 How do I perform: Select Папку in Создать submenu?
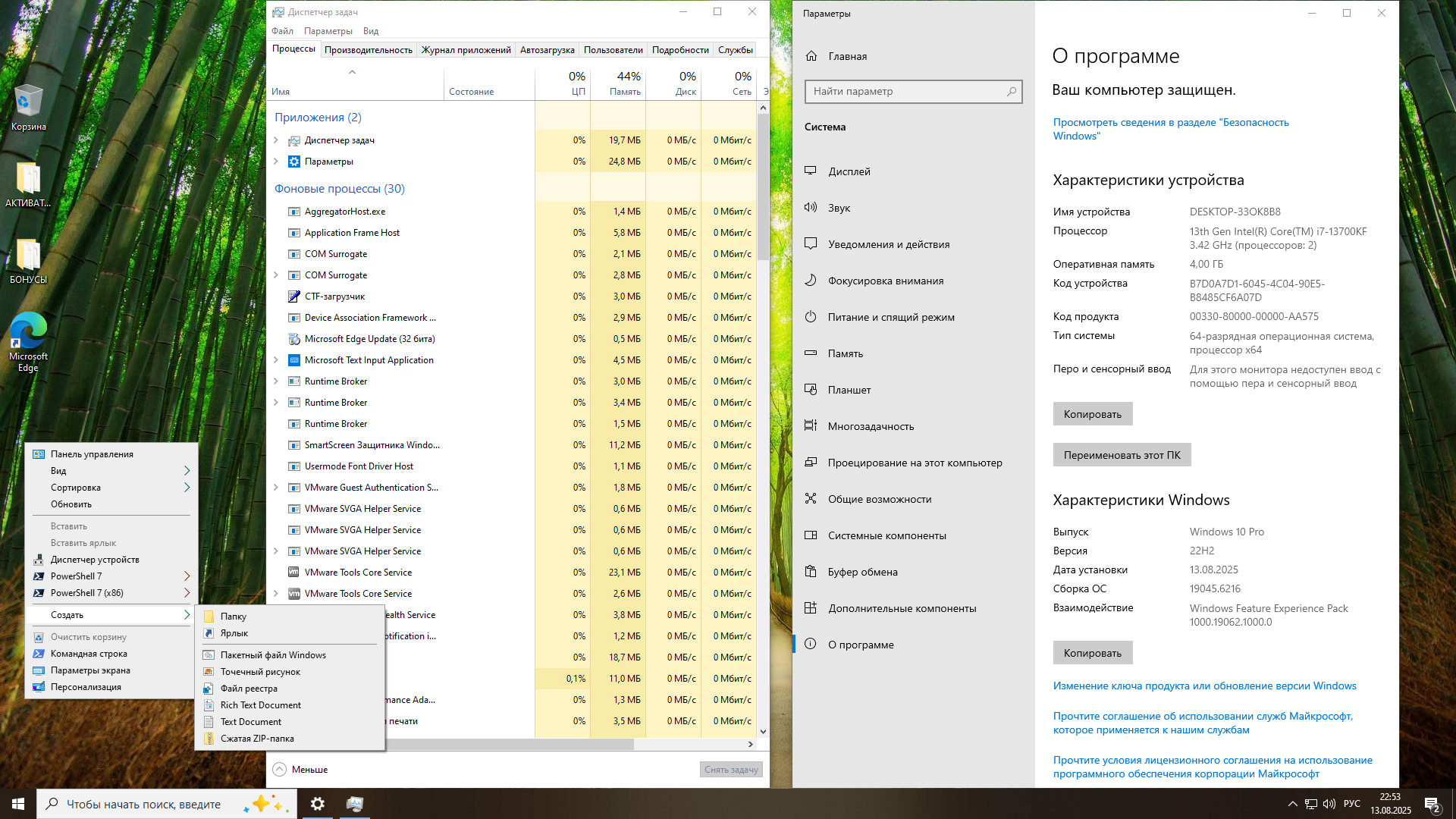pyautogui.click(x=290, y=617)
